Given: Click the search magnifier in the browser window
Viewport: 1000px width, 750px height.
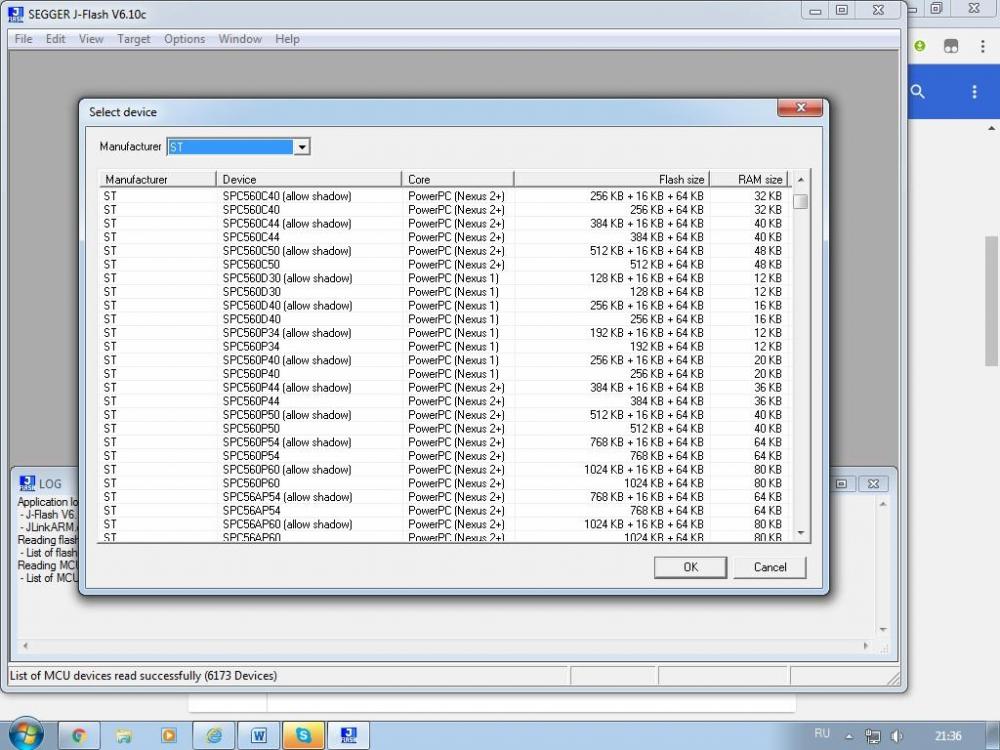Looking at the screenshot, I should coord(917,91).
